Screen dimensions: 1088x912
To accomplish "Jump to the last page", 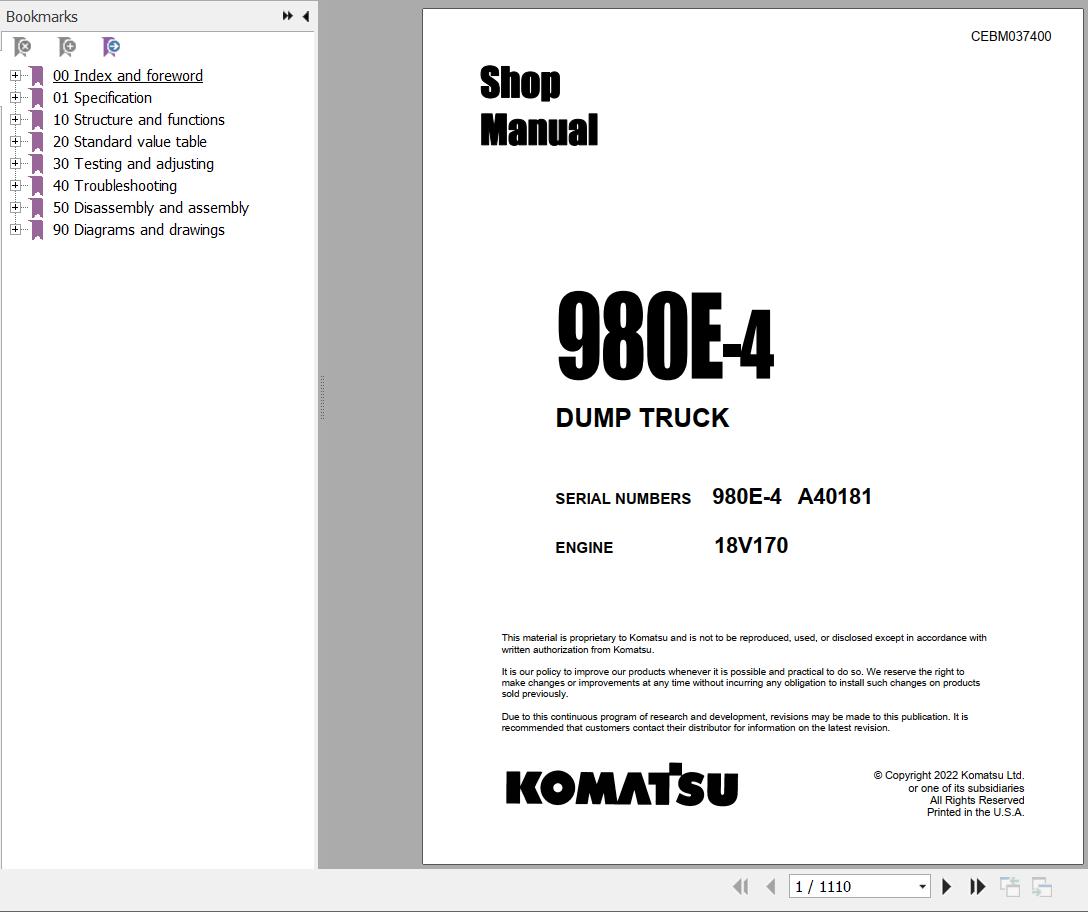I will click(978, 886).
